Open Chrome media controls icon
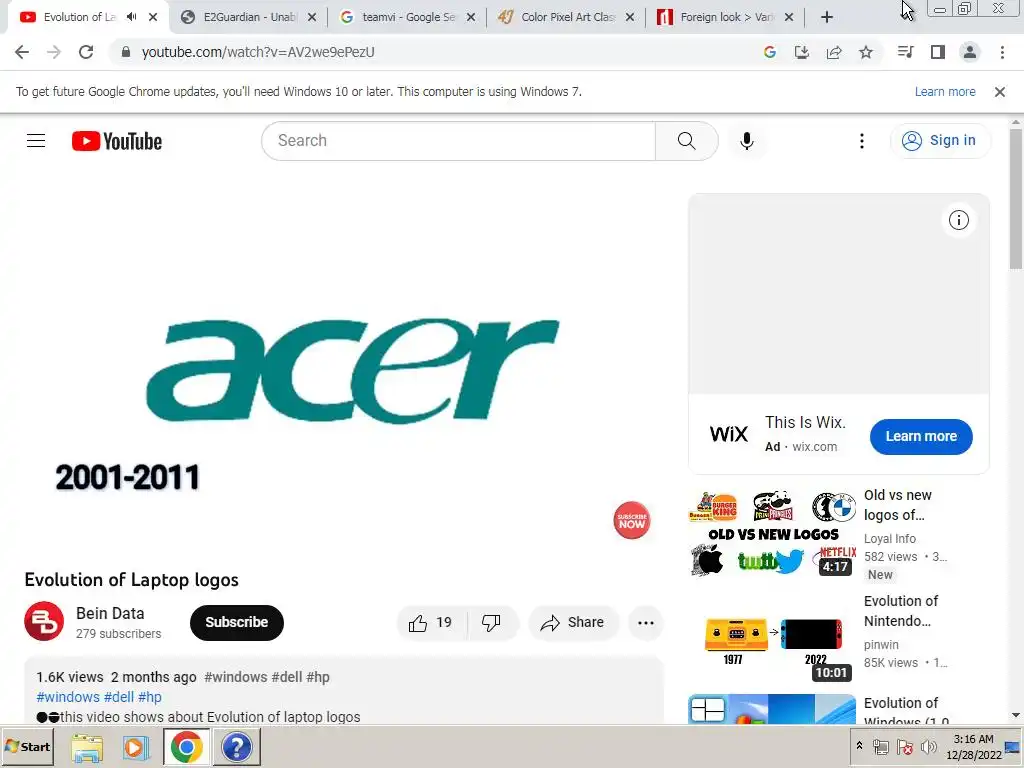 [906, 52]
